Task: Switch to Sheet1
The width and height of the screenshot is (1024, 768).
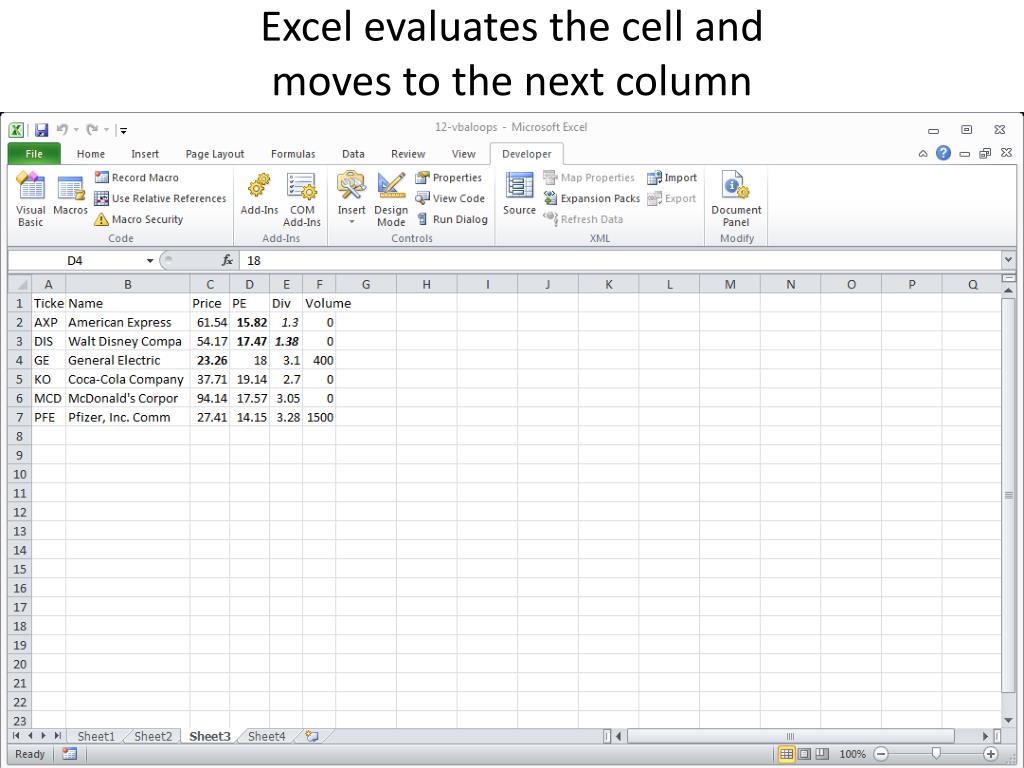Action: click(x=96, y=736)
